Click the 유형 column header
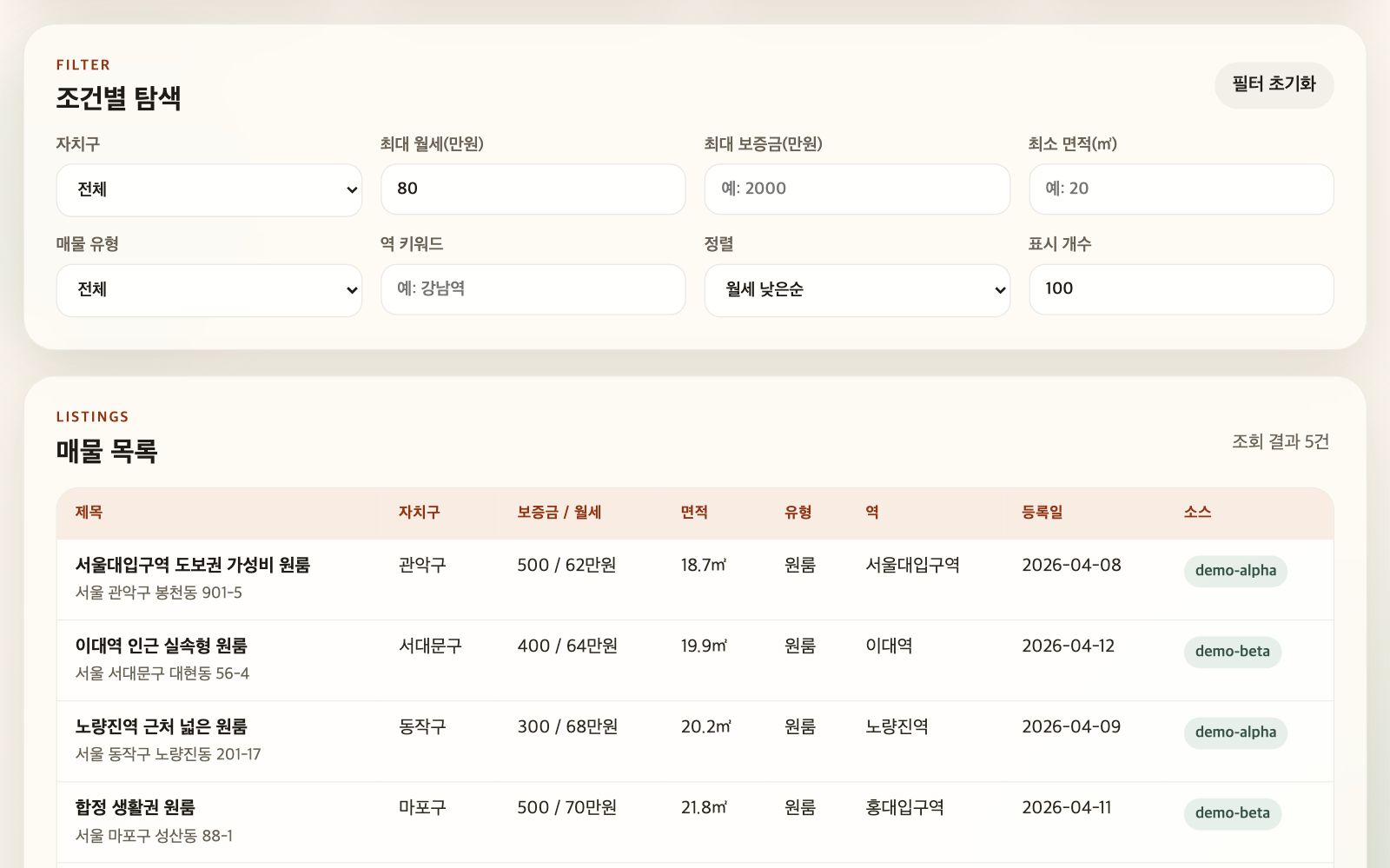Viewport: 1390px width, 868px height. coord(798,513)
